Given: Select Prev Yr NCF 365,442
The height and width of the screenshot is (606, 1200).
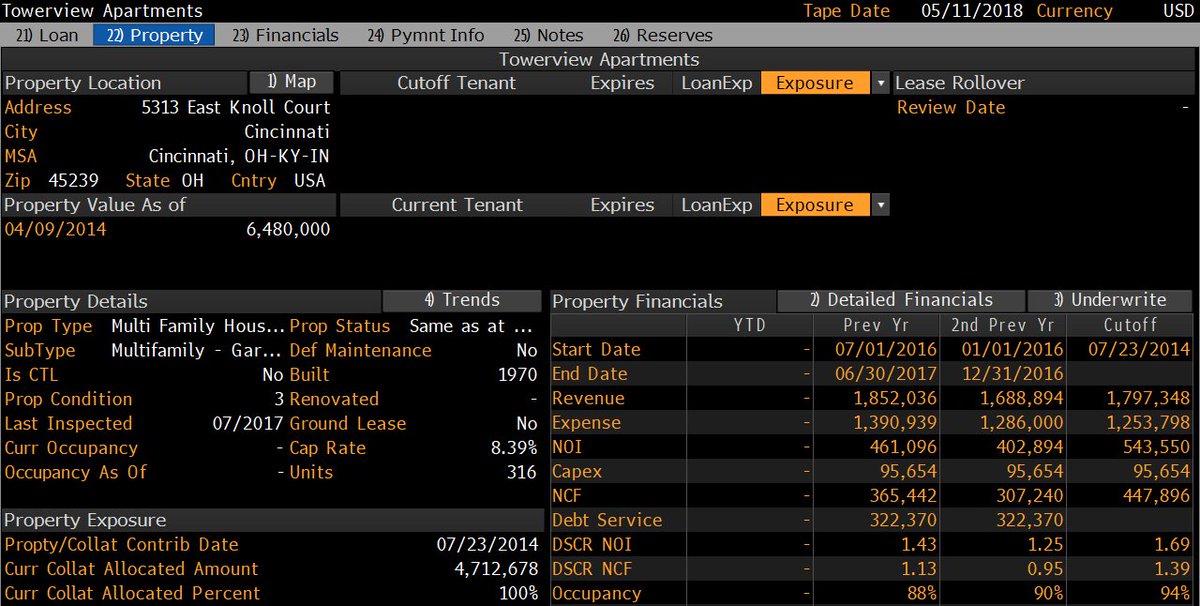Looking at the screenshot, I should point(902,496).
